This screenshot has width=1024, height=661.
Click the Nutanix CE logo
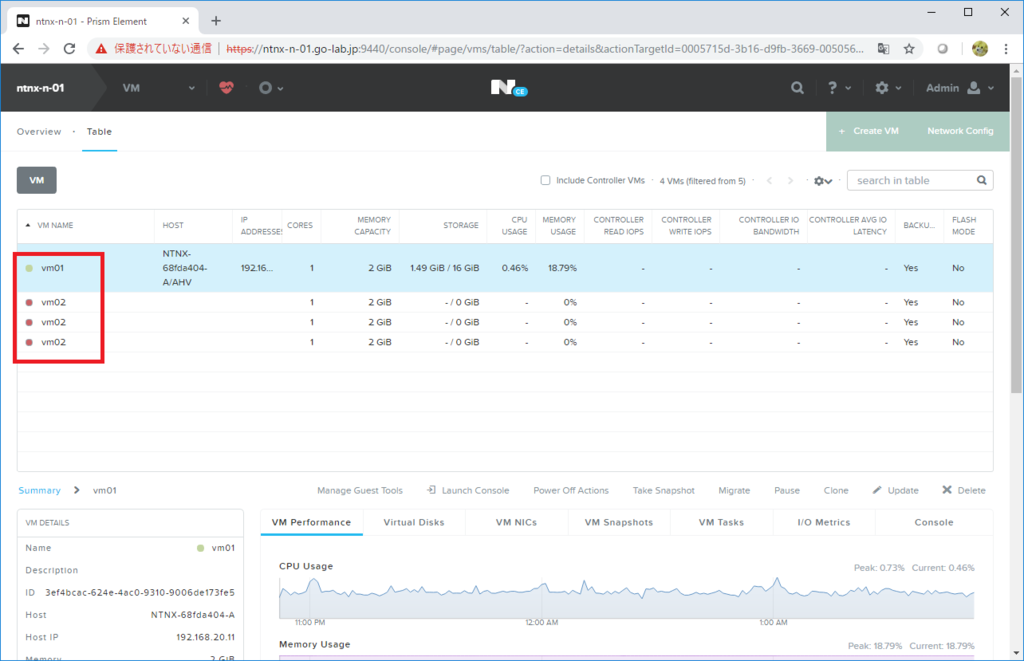coord(509,88)
